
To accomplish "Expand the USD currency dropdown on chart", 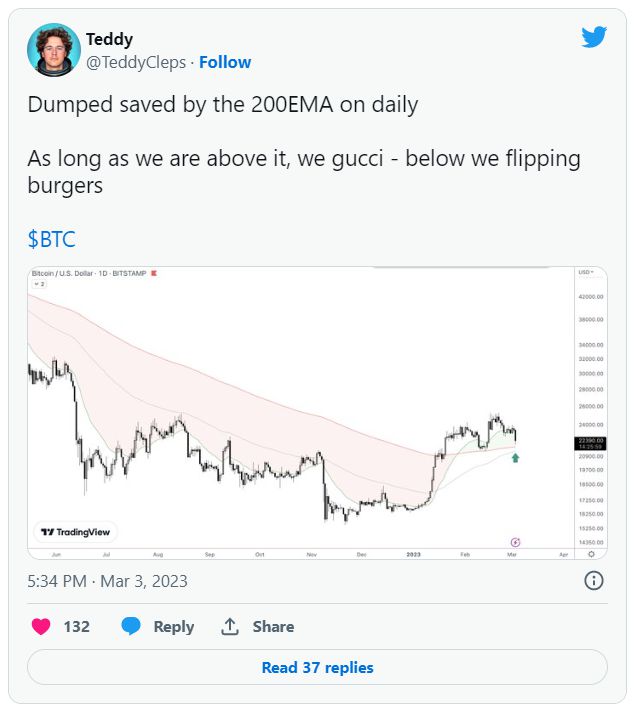I will tap(586, 272).
